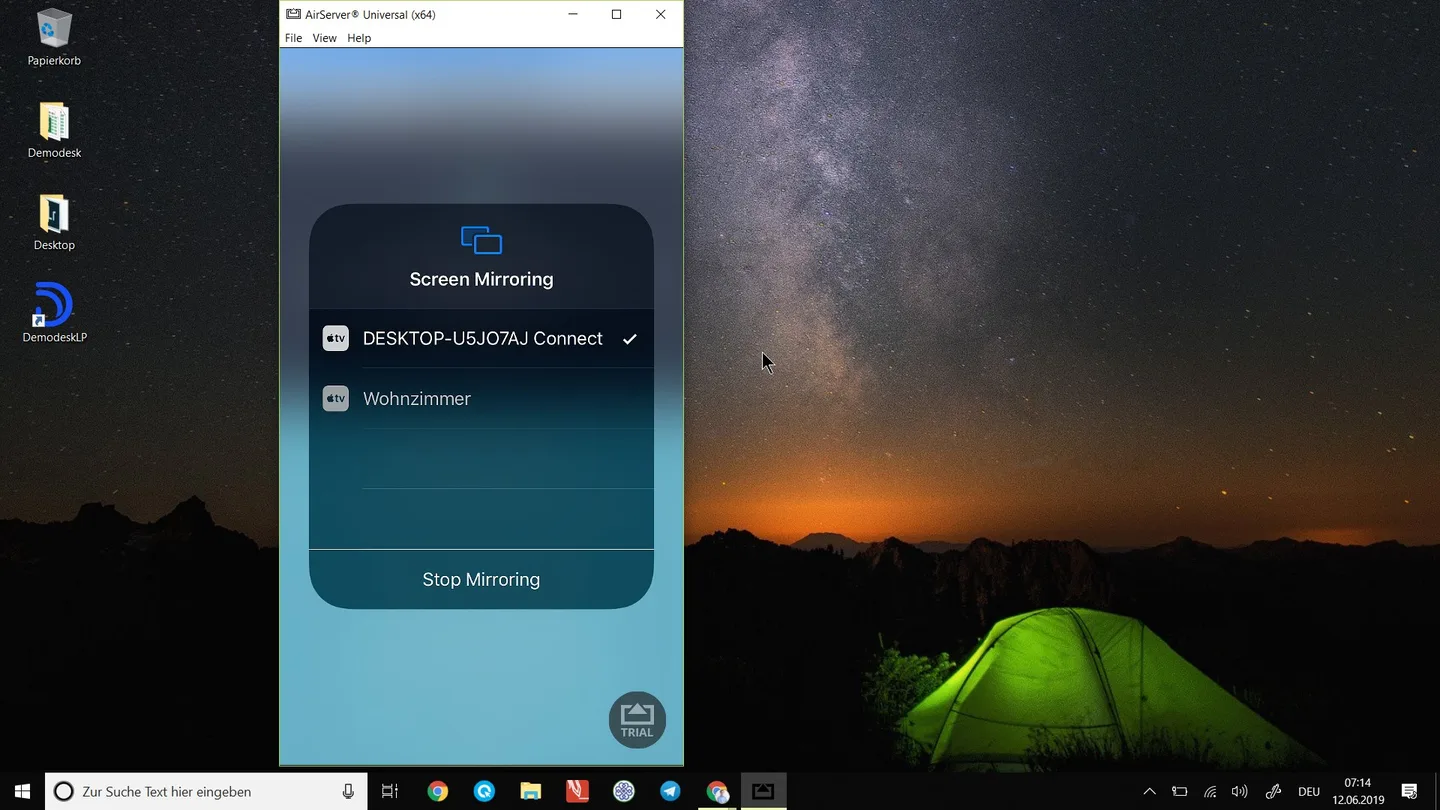Open the File menu in AirServer
This screenshot has width=1440, height=810.
293,38
